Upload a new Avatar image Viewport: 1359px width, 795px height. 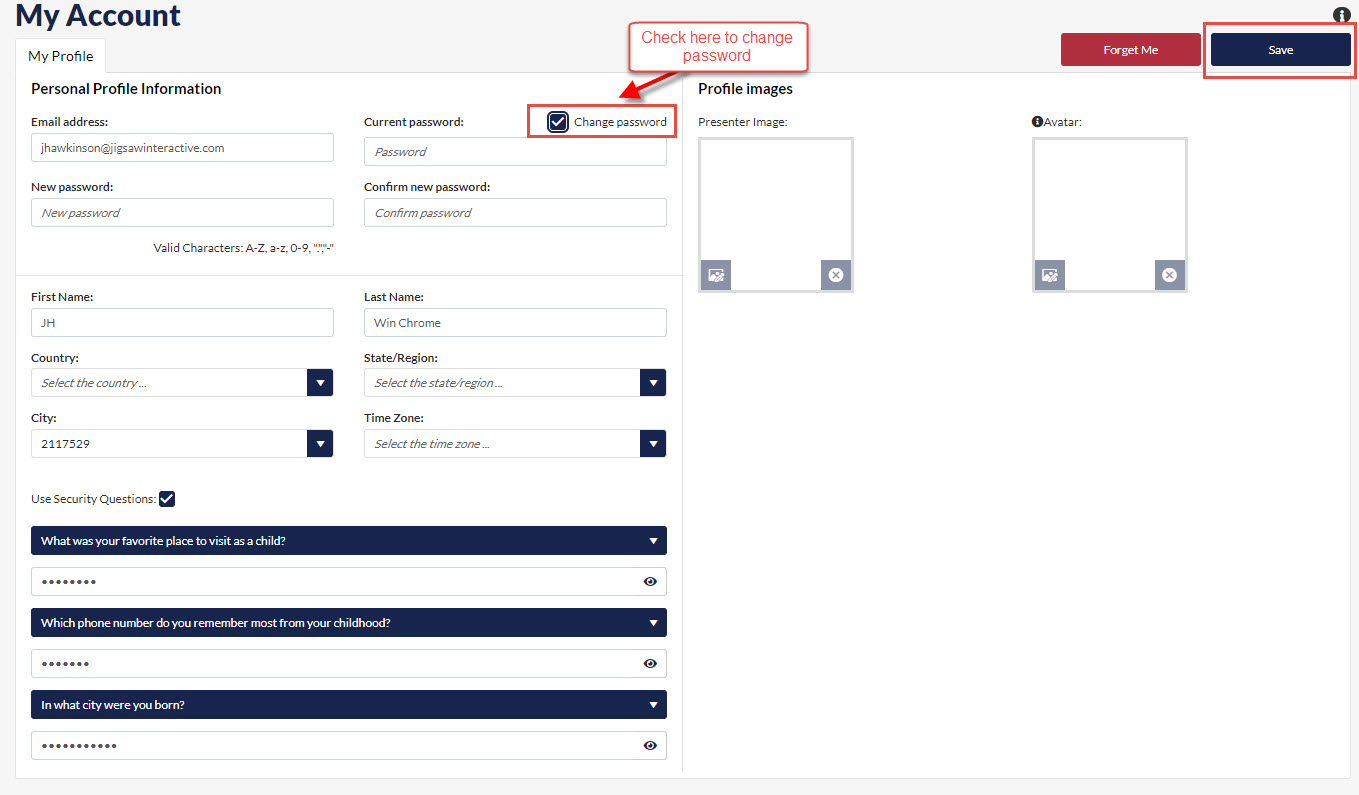click(x=1049, y=275)
